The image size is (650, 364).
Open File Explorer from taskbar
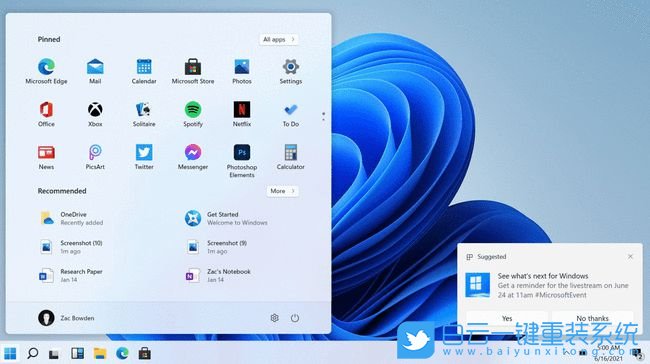(x=99, y=353)
